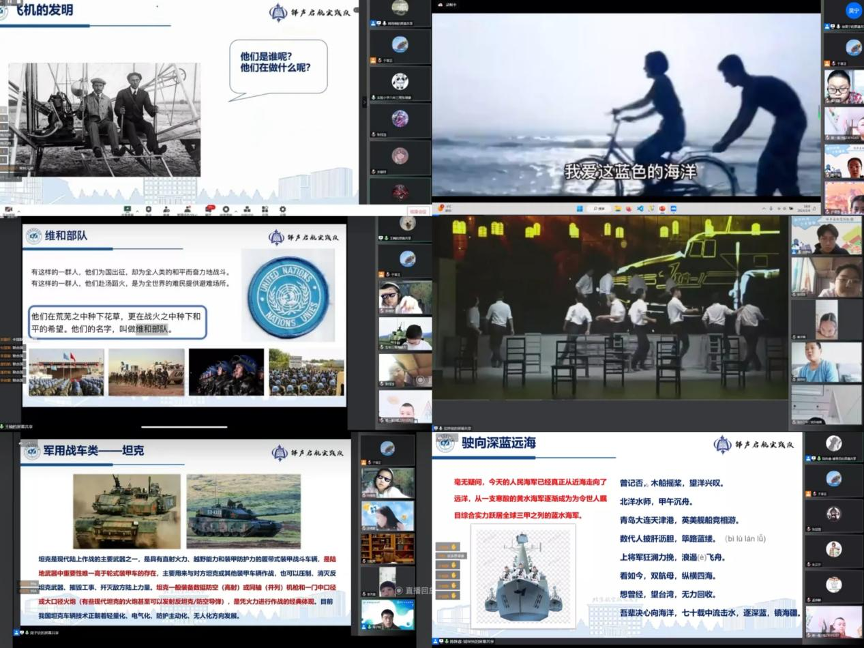Open the chat icon with red badge
This screenshot has height=650, width=864.
pos(209,209)
